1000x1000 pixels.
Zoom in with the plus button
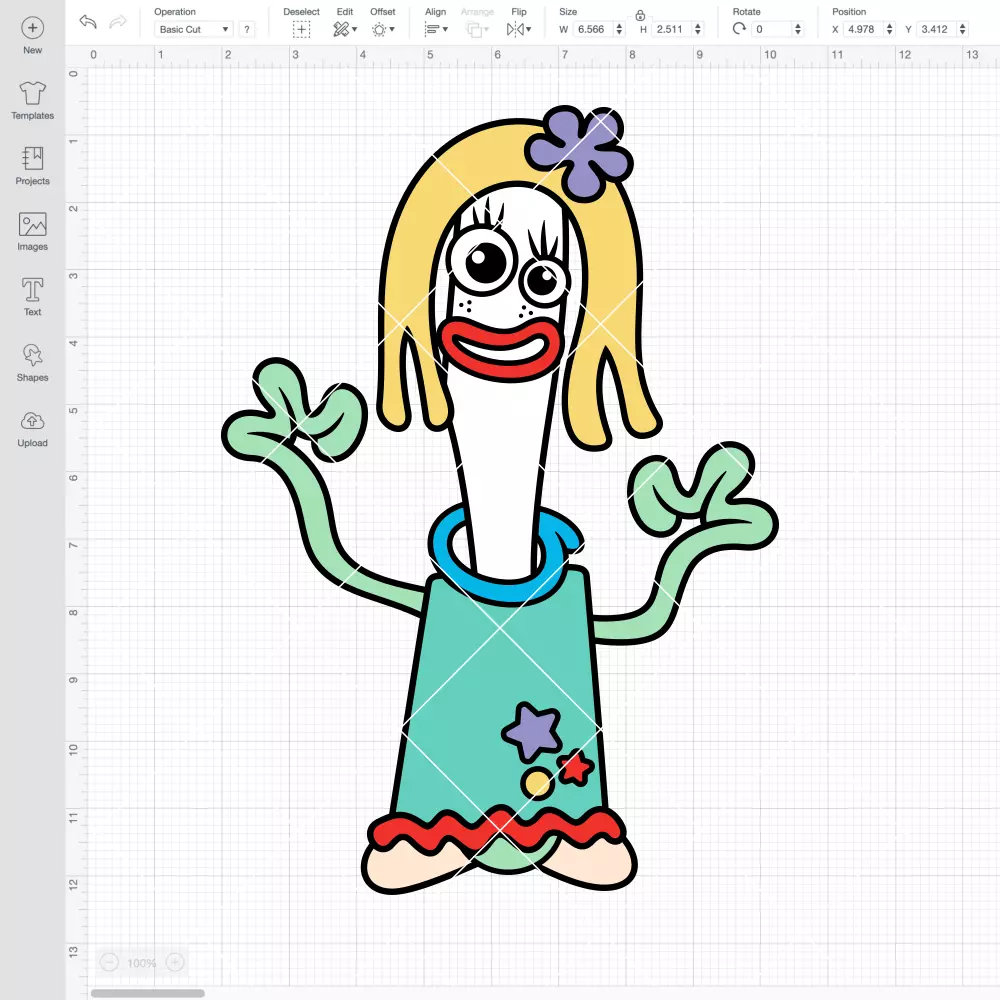click(x=175, y=962)
